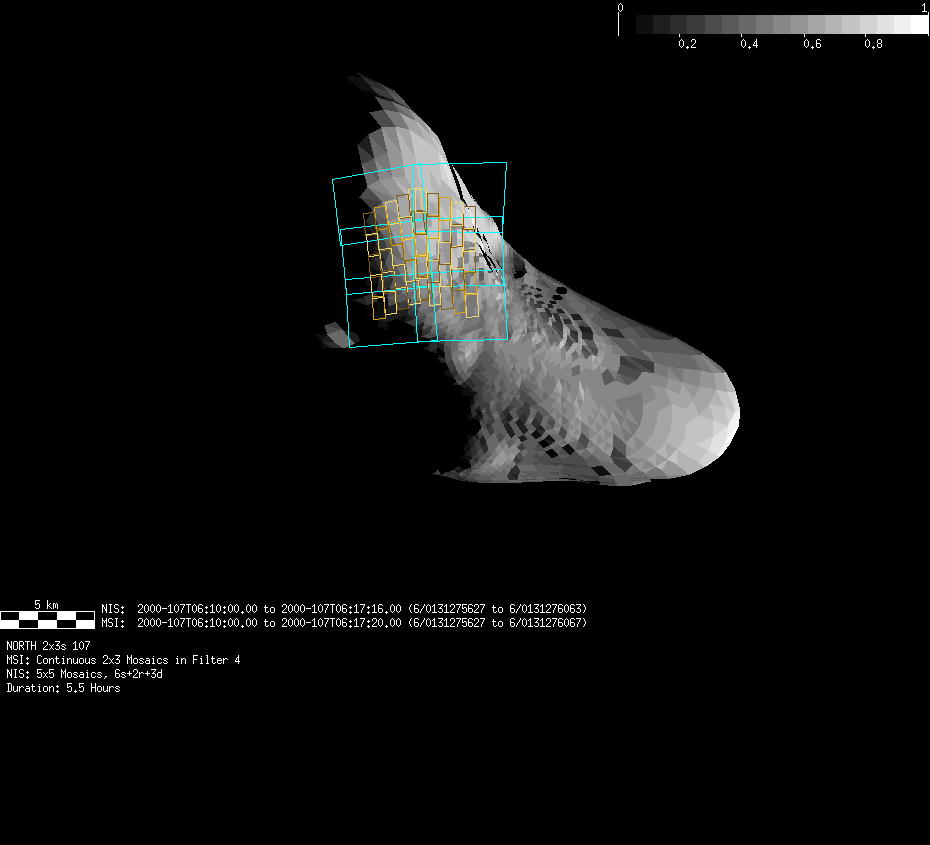Click the checkered 5 km scale bar
Screen dimensions: 930x845
(x=47, y=619)
